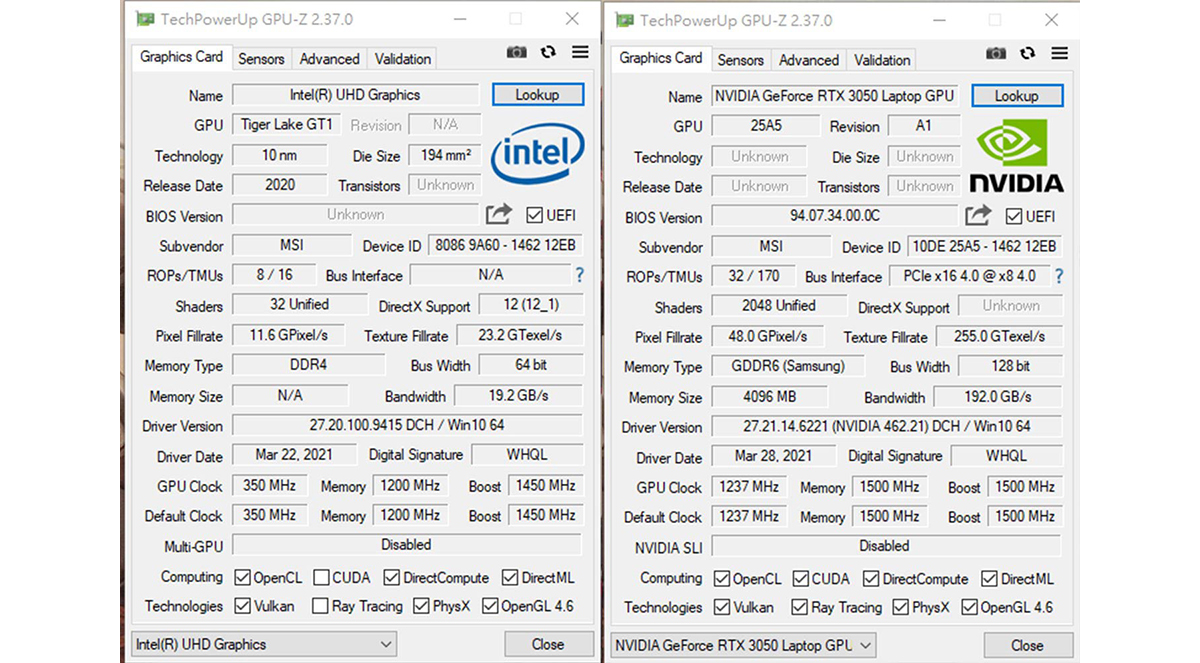Toggle Ray Tracing checkbox in NVIDIA window
This screenshot has width=1200, height=663.
(x=799, y=607)
